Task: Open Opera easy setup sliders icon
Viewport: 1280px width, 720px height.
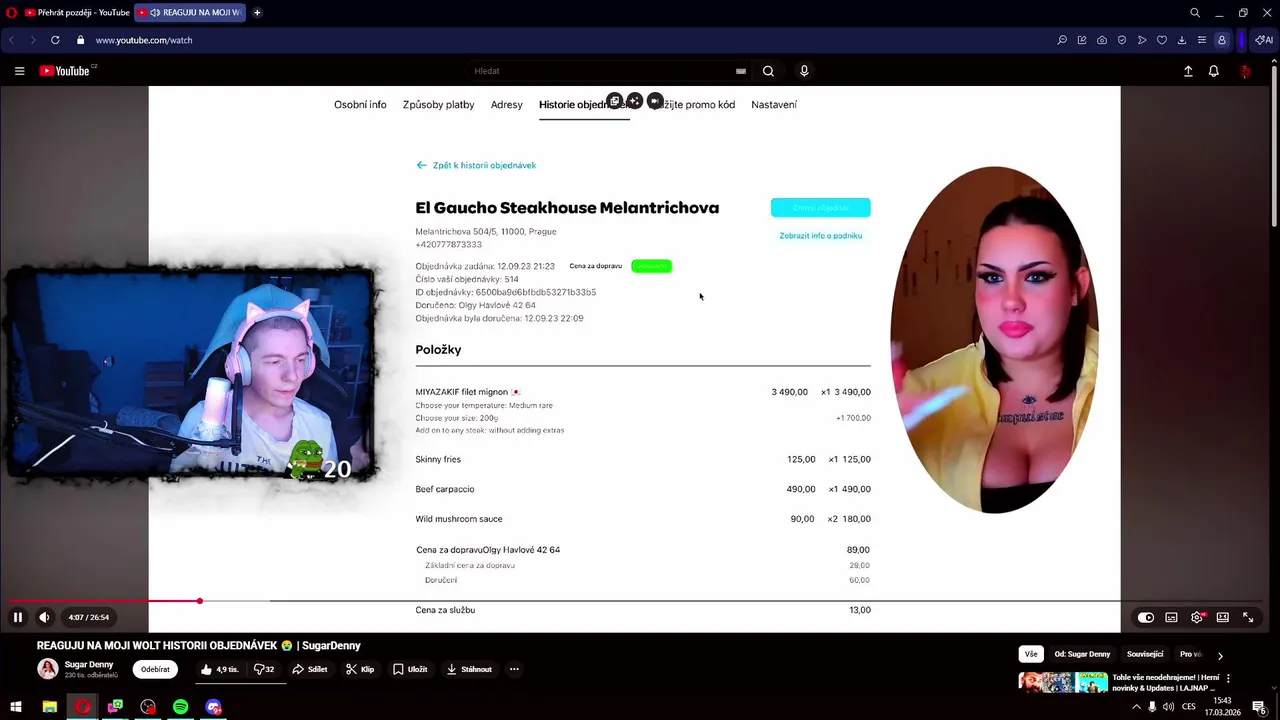Action: [x=1202, y=40]
